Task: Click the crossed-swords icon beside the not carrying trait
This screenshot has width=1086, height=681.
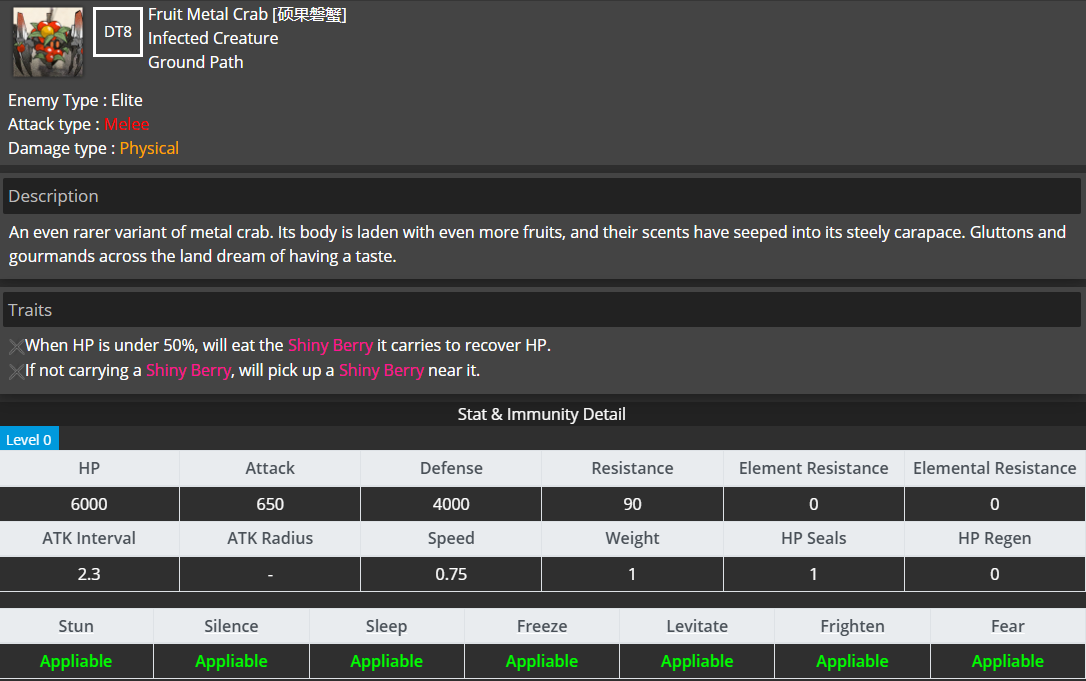Action: (16, 371)
